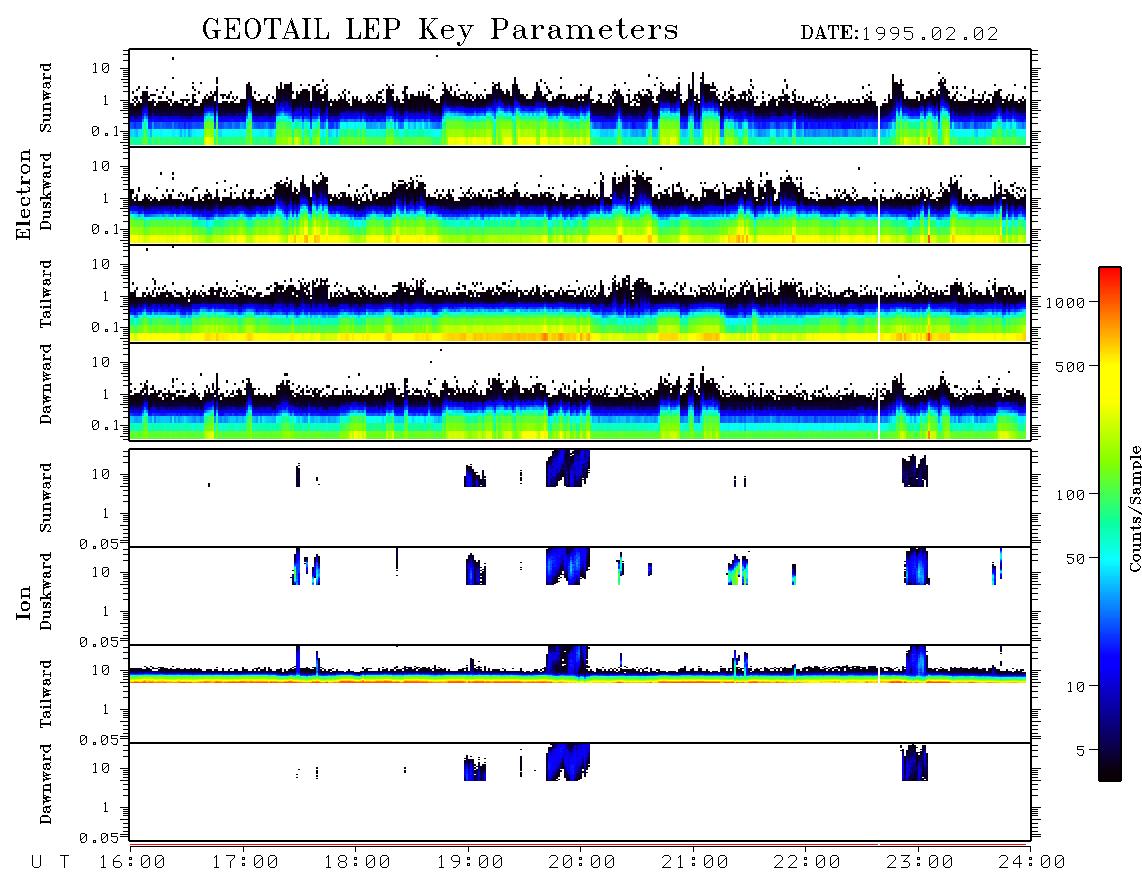Click the Electron Sunward spectrogram panel
Screen dimensions: 1142x880
tap(580, 98)
